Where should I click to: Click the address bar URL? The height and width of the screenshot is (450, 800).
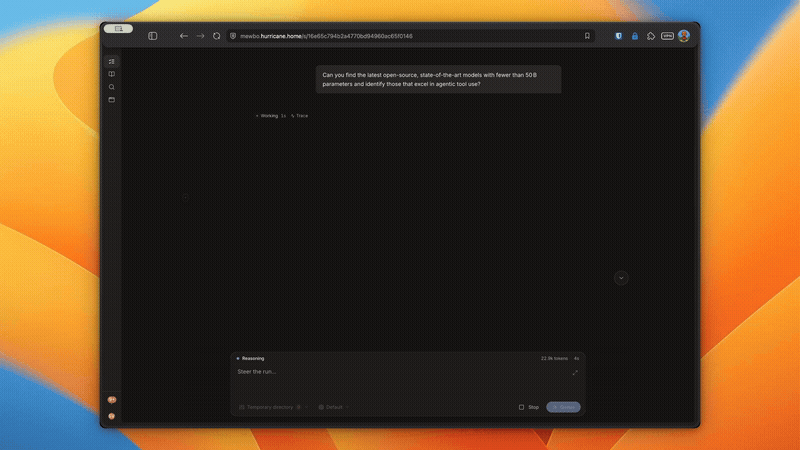click(327, 36)
